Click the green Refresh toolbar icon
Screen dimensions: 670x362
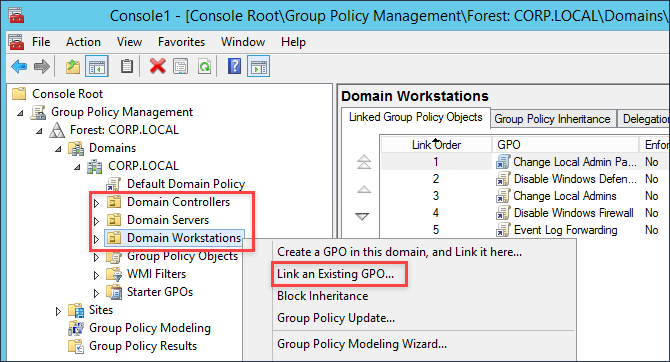point(205,67)
